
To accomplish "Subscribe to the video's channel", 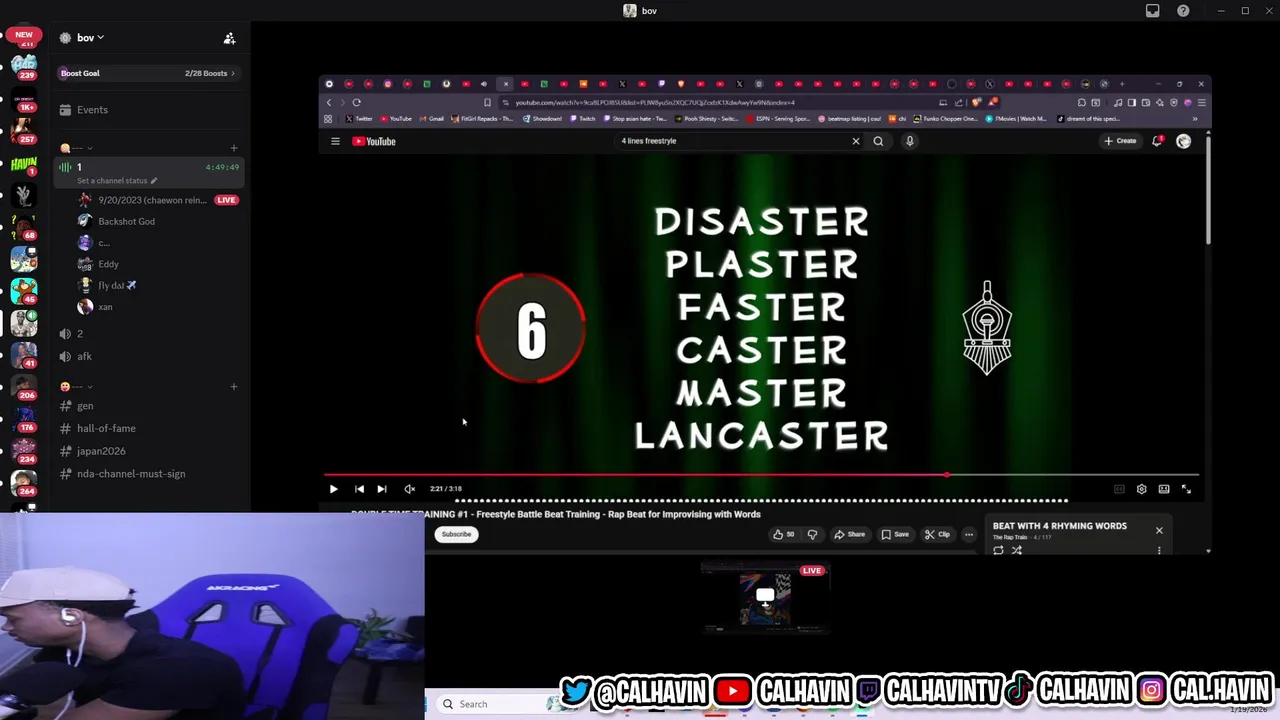I will pyautogui.click(x=456, y=534).
